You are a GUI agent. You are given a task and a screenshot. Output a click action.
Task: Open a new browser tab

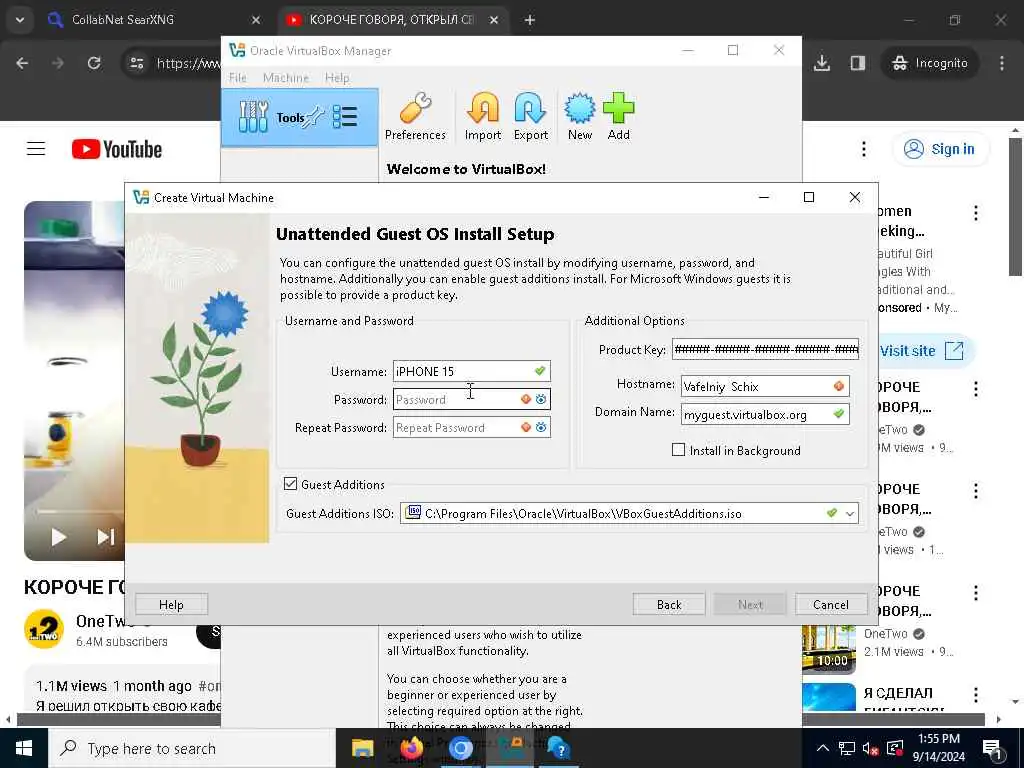[530, 20]
